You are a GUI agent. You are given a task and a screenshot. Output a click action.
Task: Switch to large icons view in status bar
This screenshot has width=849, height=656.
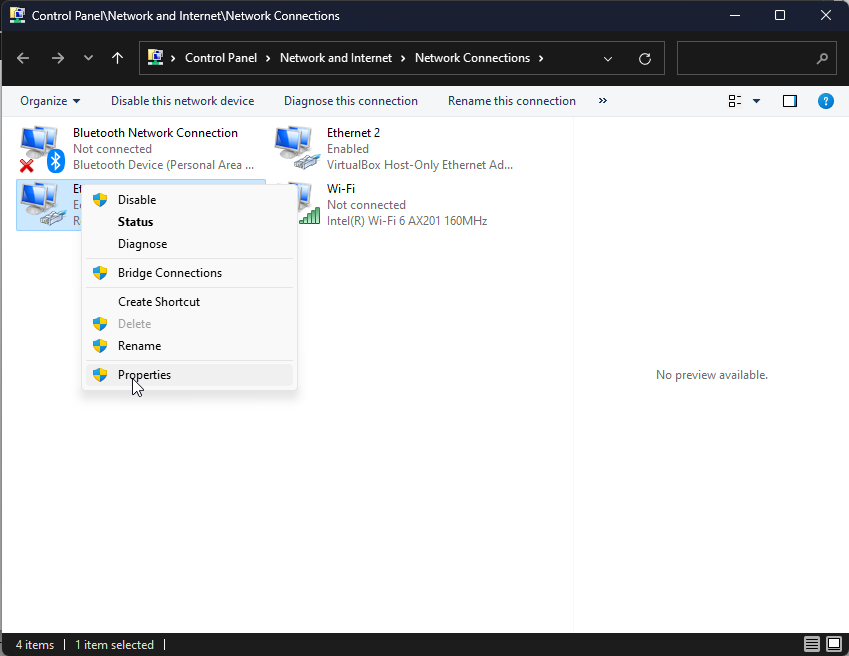click(834, 644)
